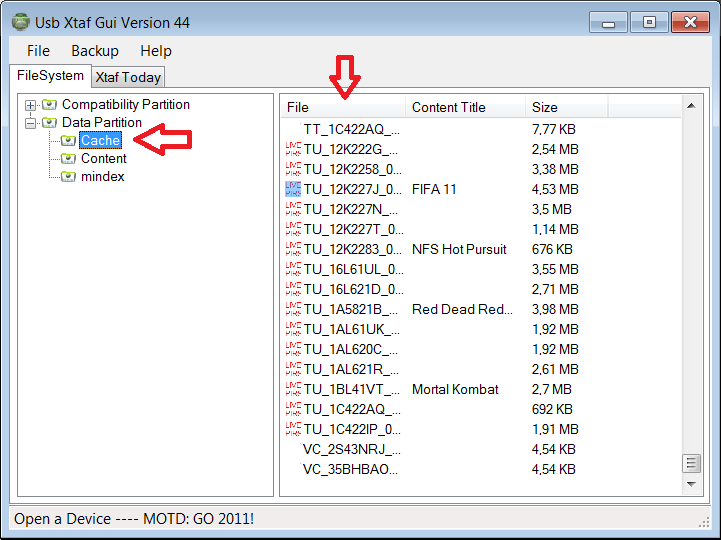Click the Cache folder icon

[x=68, y=140]
